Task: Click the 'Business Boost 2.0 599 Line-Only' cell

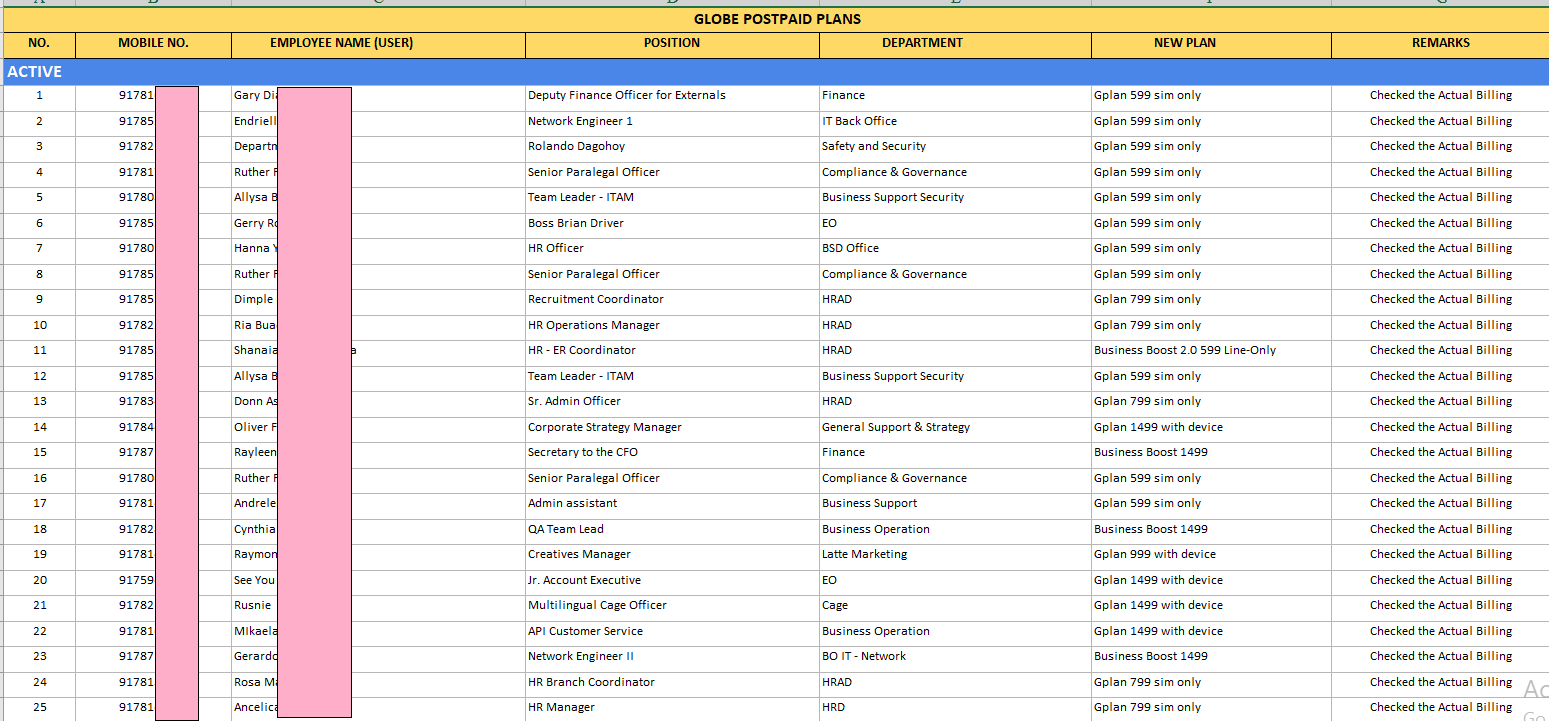Action: (x=1211, y=351)
